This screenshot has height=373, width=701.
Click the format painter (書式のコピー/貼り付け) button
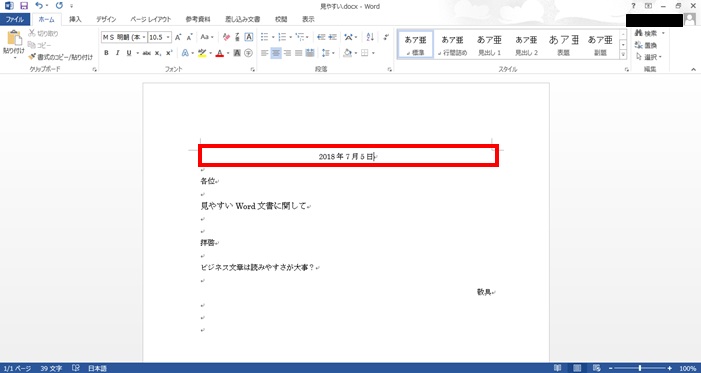pos(60,57)
